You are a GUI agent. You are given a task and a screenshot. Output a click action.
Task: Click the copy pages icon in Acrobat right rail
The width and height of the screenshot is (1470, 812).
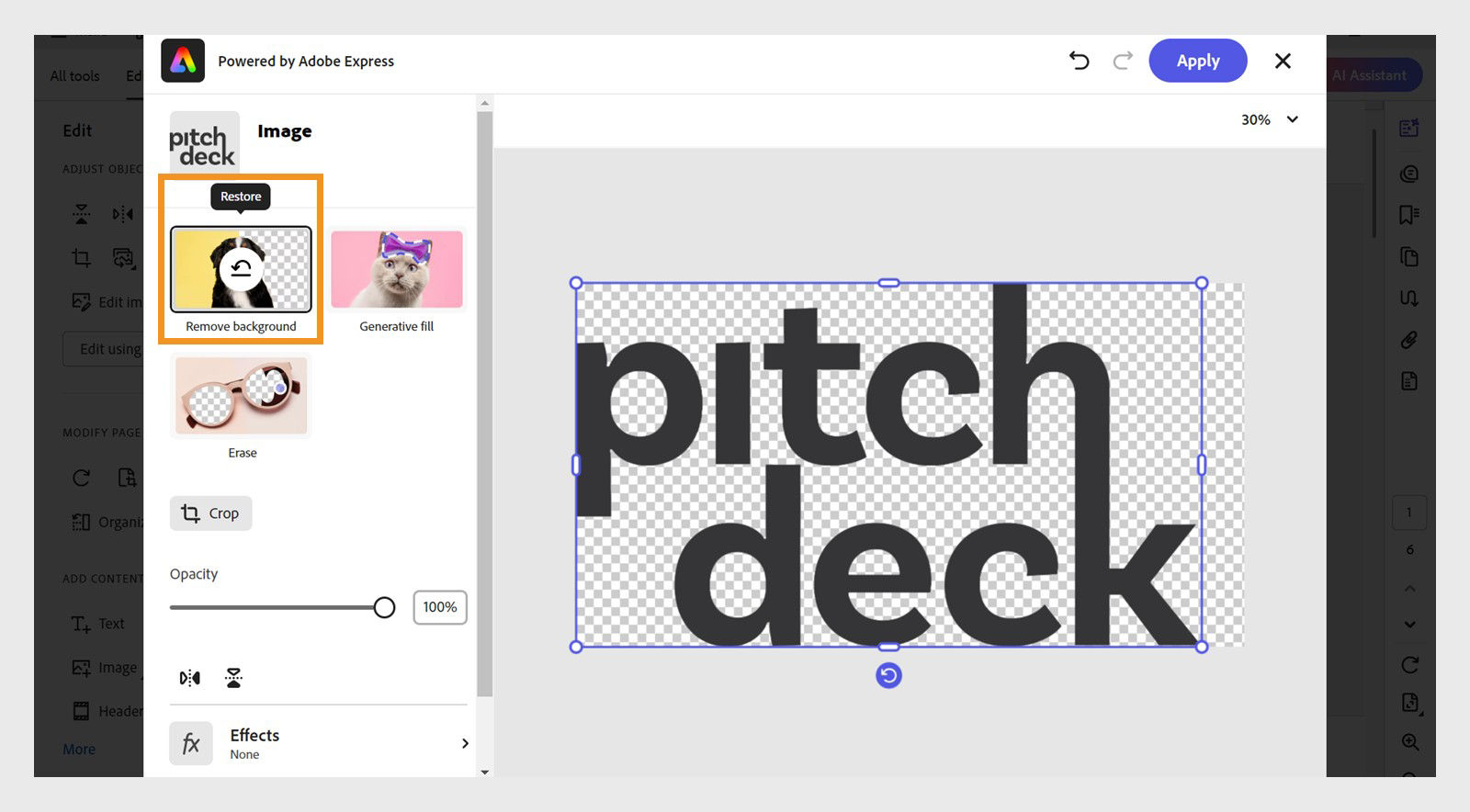1409,257
